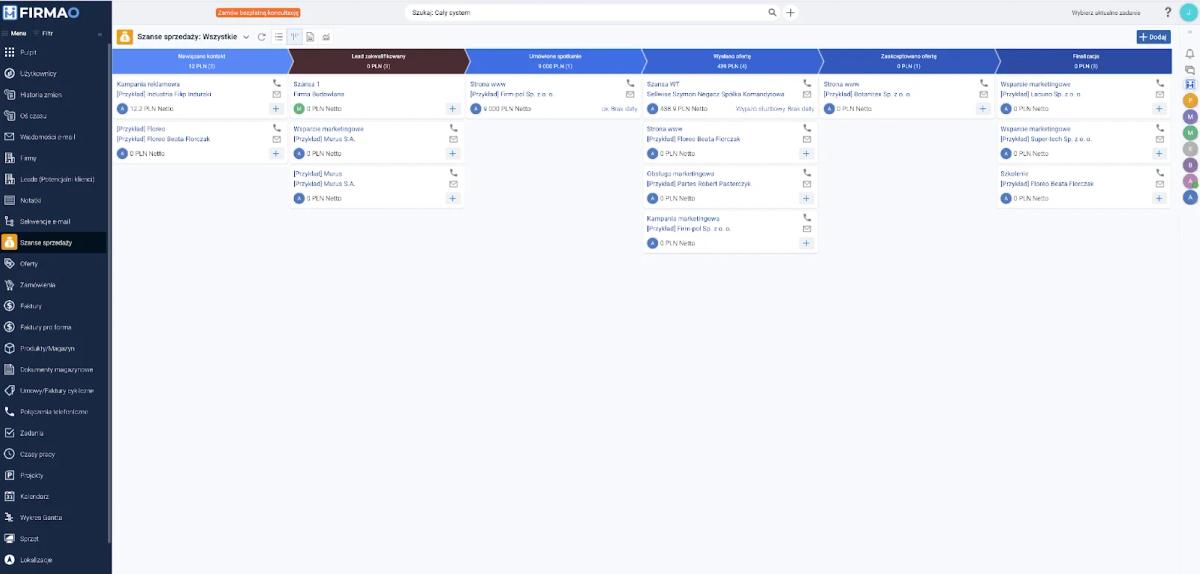
Task: Open Pulpit from the sidebar
Action: pyautogui.click(x=55, y=52)
